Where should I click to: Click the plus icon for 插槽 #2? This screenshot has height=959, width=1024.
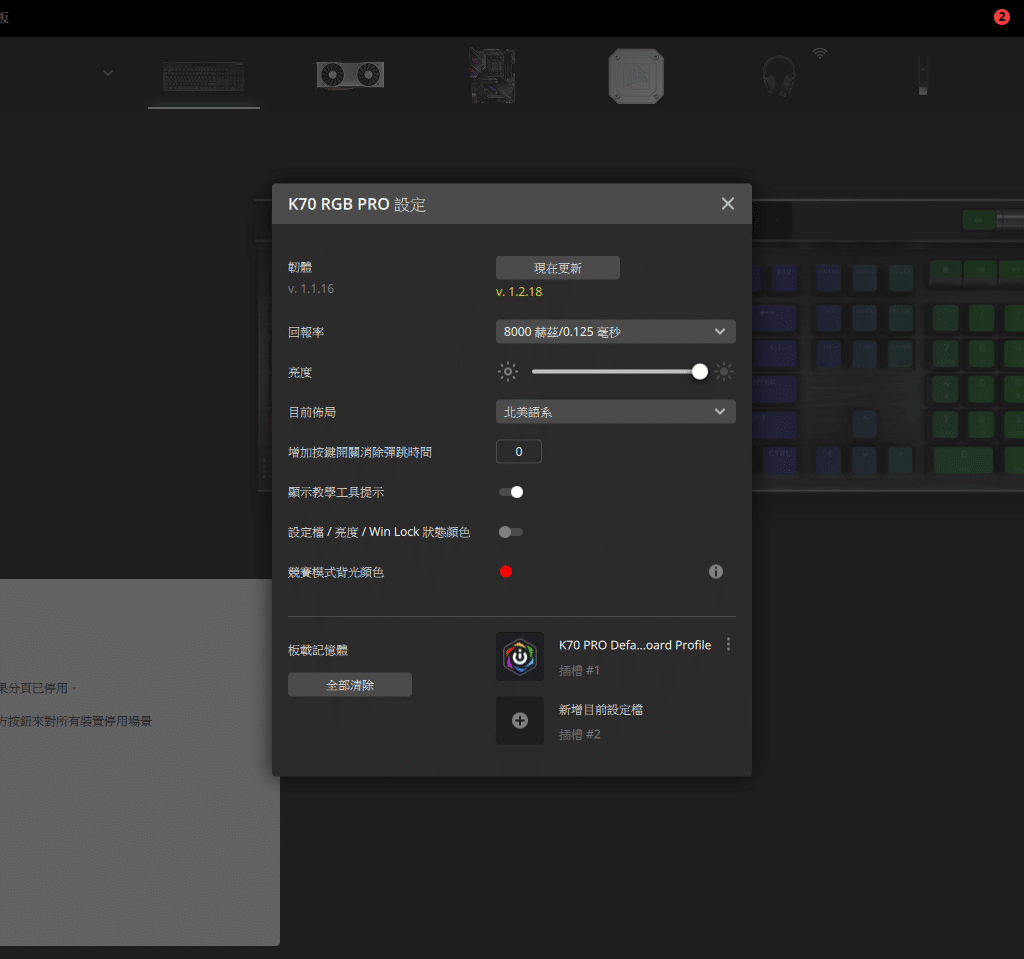coord(520,720)
